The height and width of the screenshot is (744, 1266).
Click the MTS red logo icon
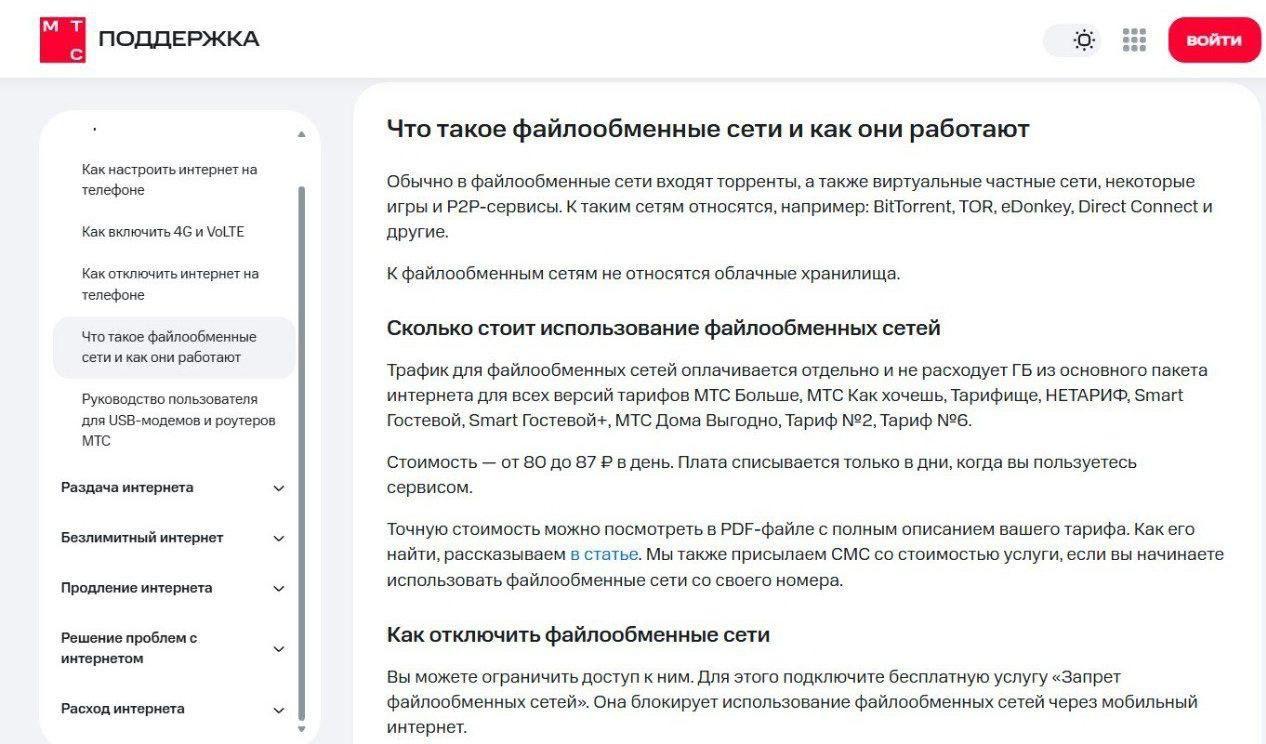pos(62,40)
